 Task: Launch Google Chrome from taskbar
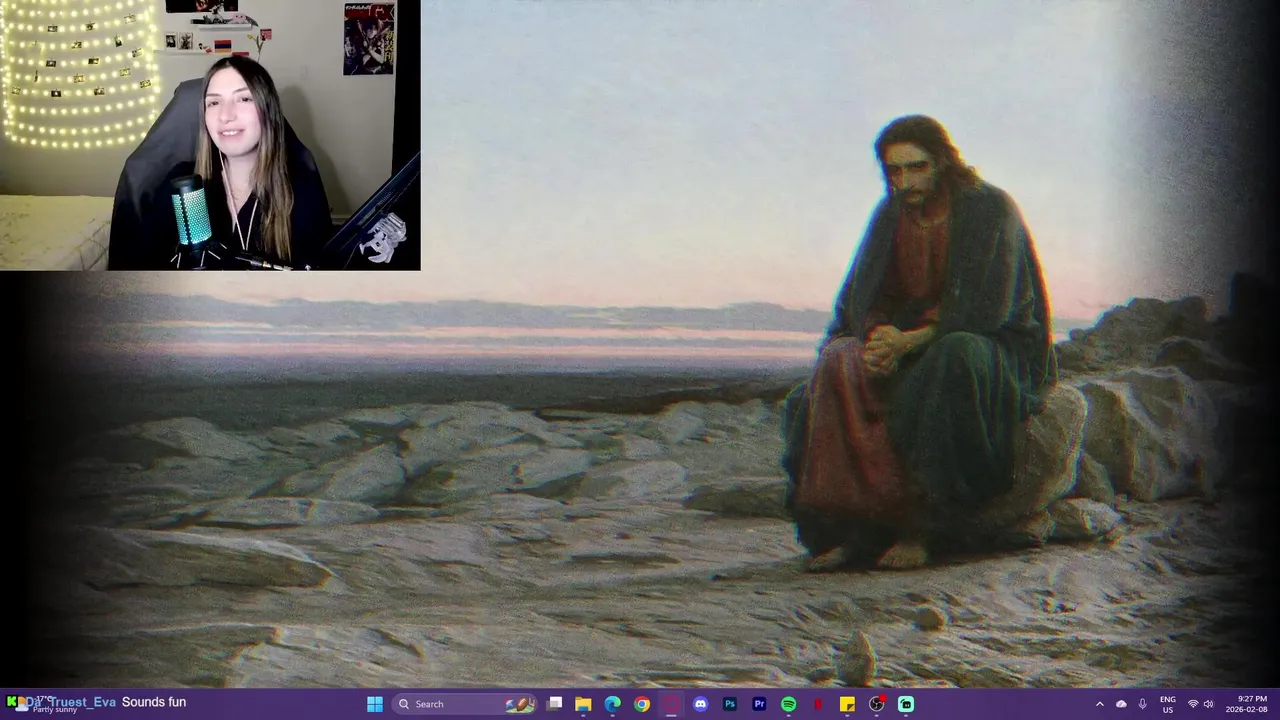642,704
